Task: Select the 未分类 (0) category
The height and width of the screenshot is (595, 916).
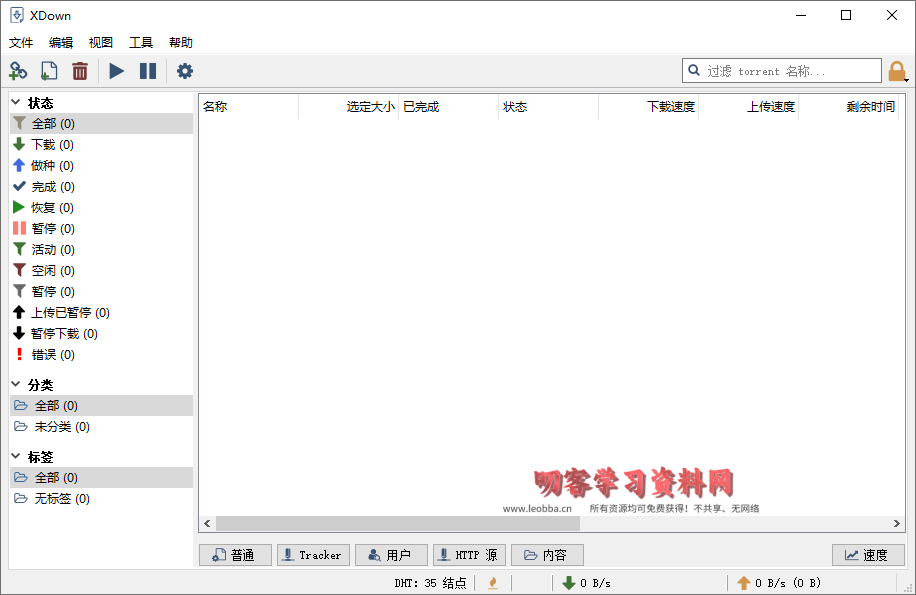Action: coord(102,427)
